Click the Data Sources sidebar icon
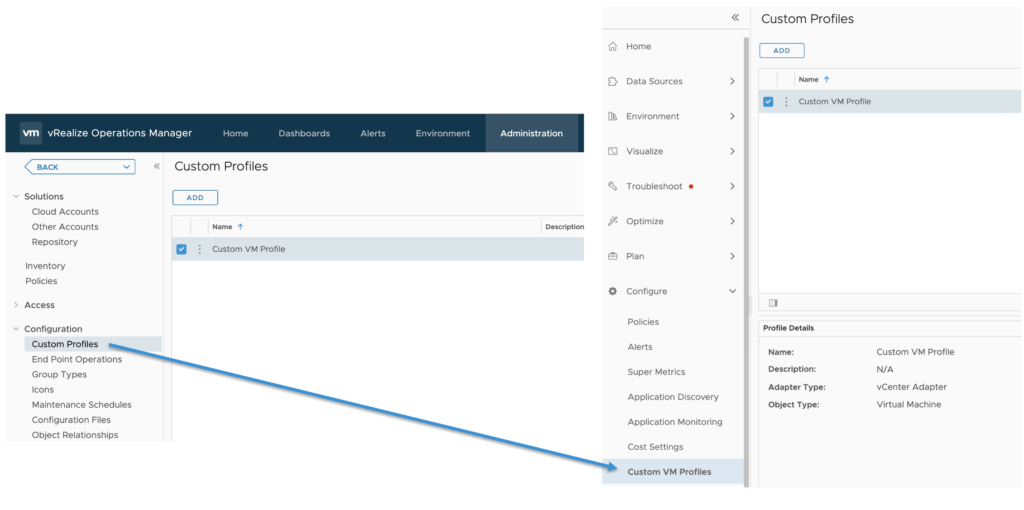The image size is (1024, 510). click(613, 82)
